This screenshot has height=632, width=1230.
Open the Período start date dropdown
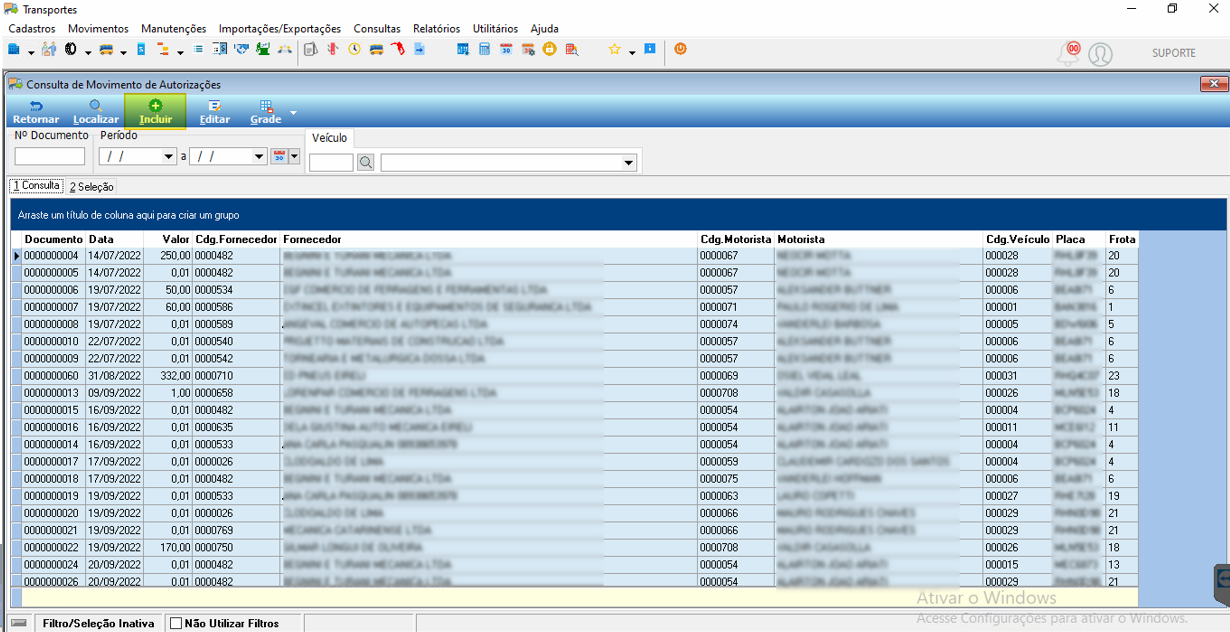click(x=168, y=156)
